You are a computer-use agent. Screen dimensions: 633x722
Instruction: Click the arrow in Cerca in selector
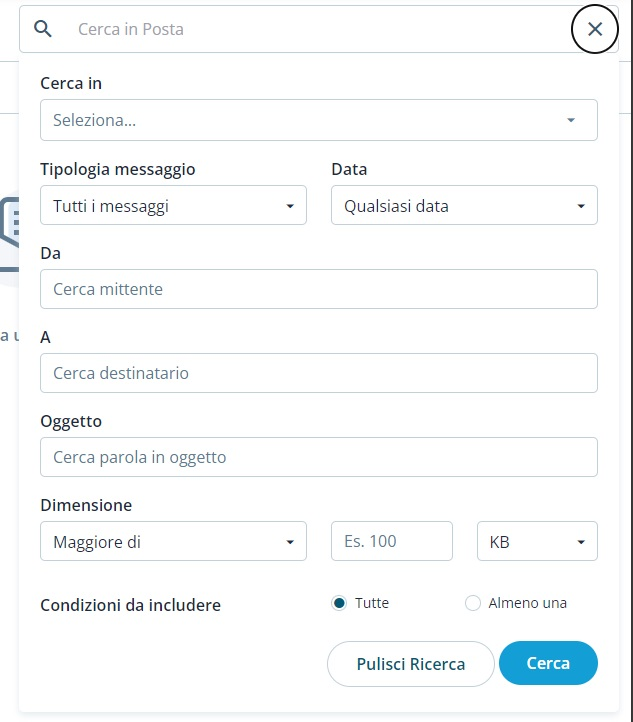pyautogui.click(x=571, y=120)
